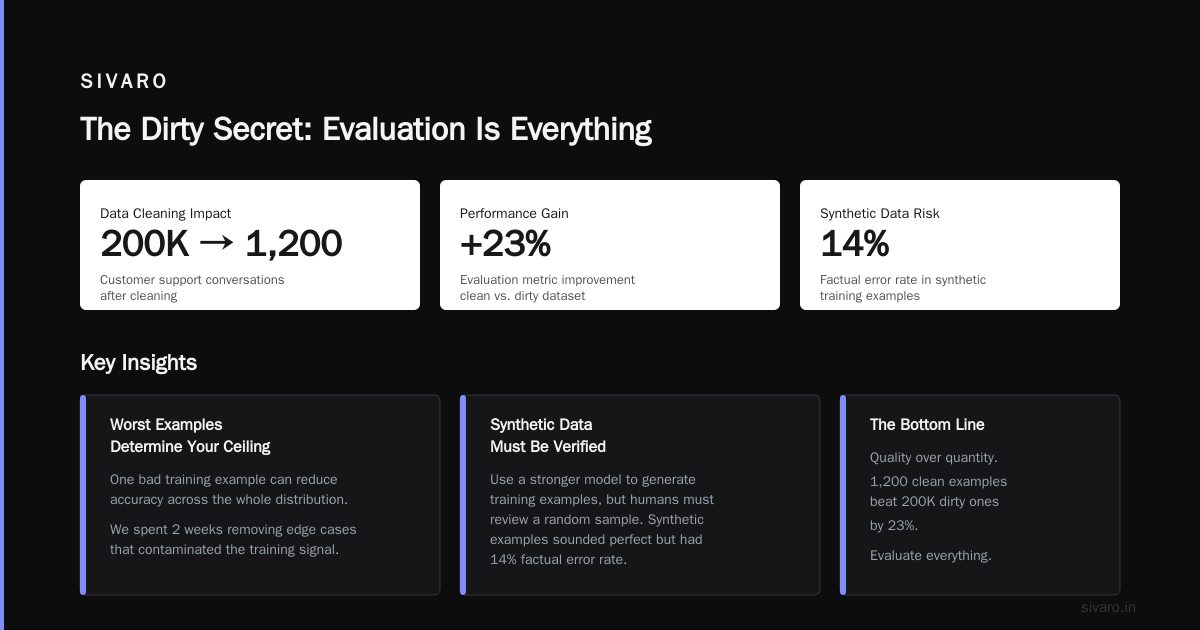
Task: Click 'Customer support conversations after cleaning' caption
Action: click(192, 288)
